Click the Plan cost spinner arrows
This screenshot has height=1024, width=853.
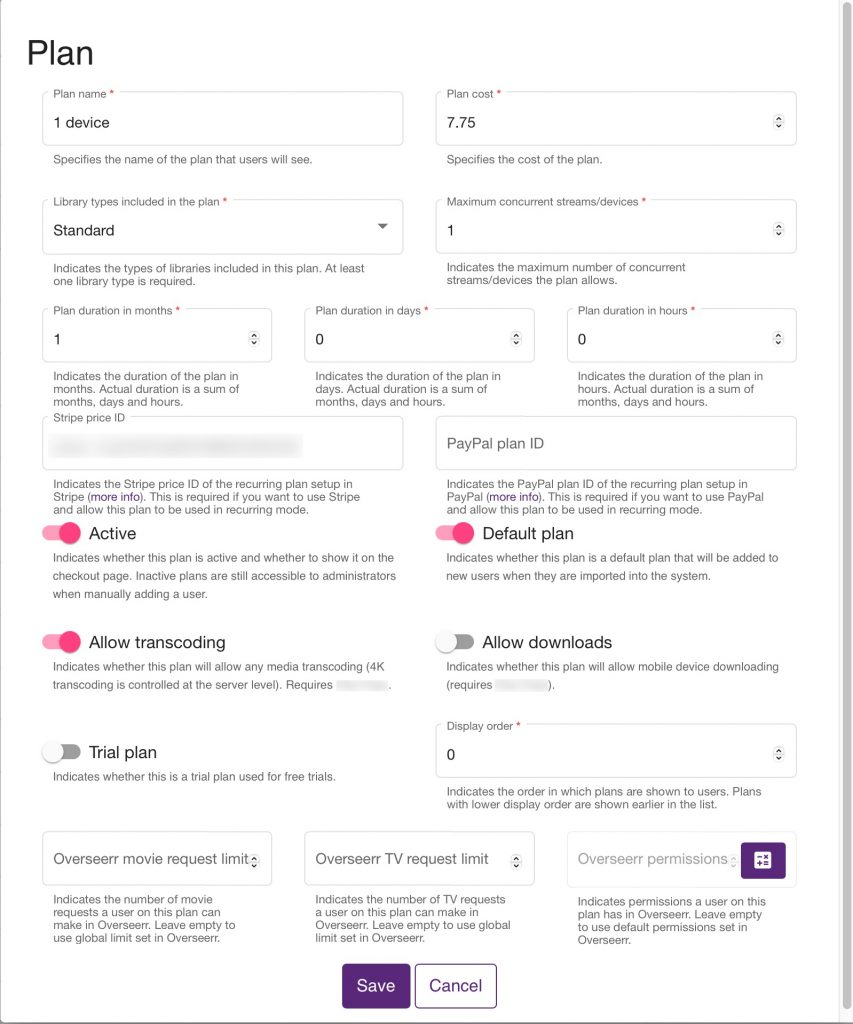click(779, 122)
